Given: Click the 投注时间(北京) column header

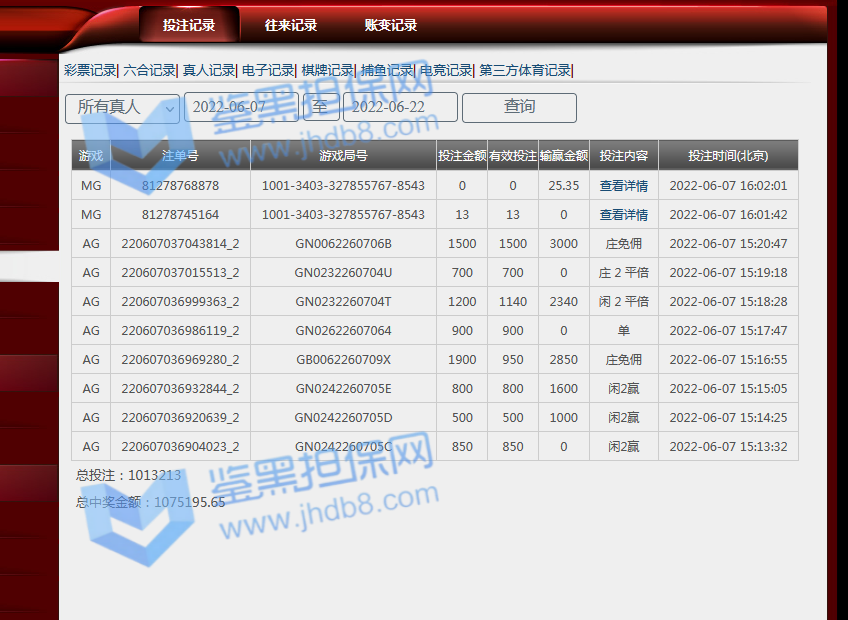Looking at the screenshot, I should tap(728, 156).
